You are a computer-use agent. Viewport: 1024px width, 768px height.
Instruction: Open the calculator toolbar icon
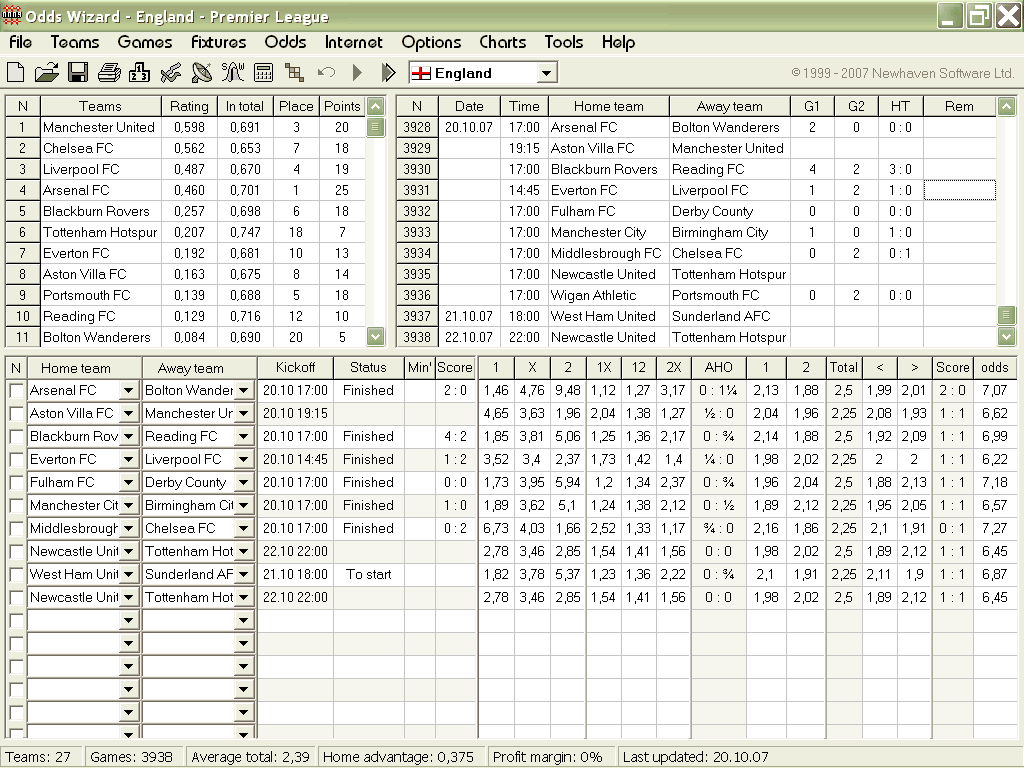click(x=264, y=72)
